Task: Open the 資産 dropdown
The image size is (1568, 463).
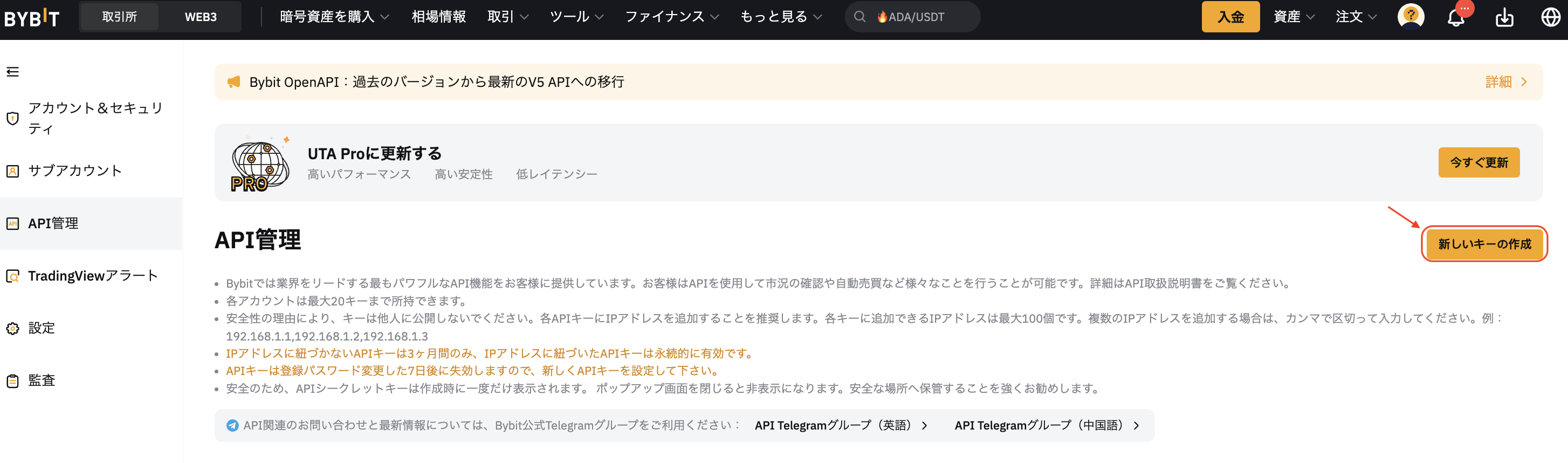Action: point(1294,16)
